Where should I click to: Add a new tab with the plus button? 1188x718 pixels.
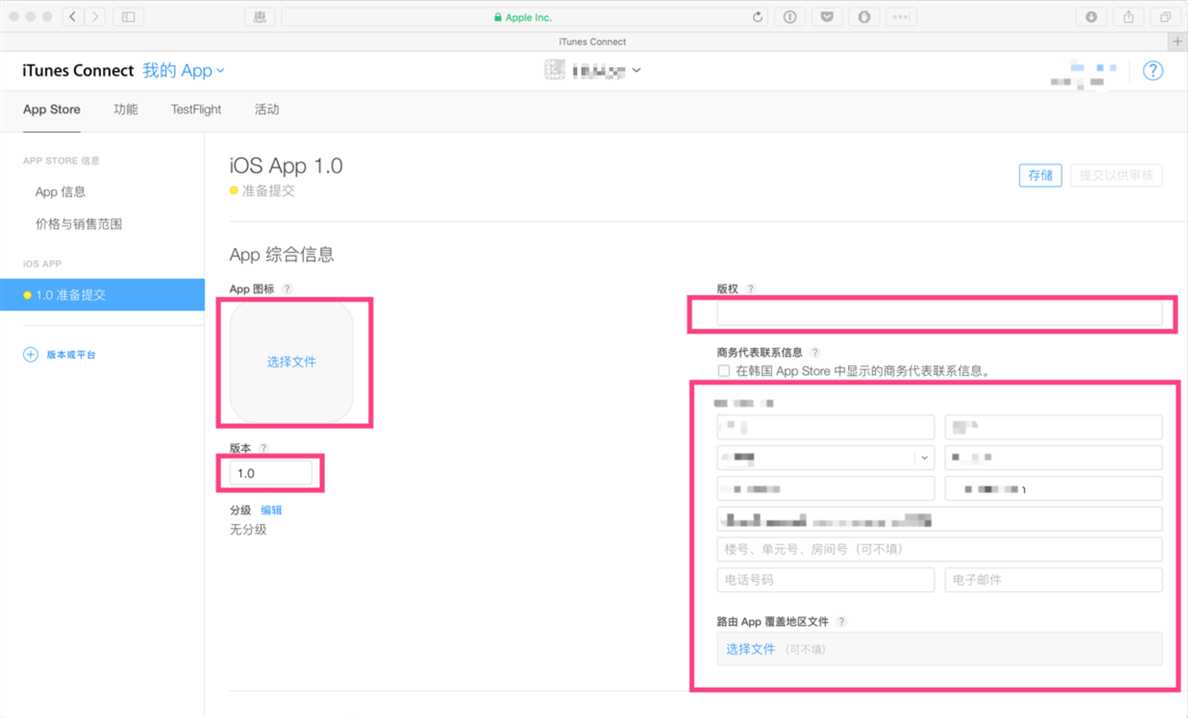coord(1177,42)
